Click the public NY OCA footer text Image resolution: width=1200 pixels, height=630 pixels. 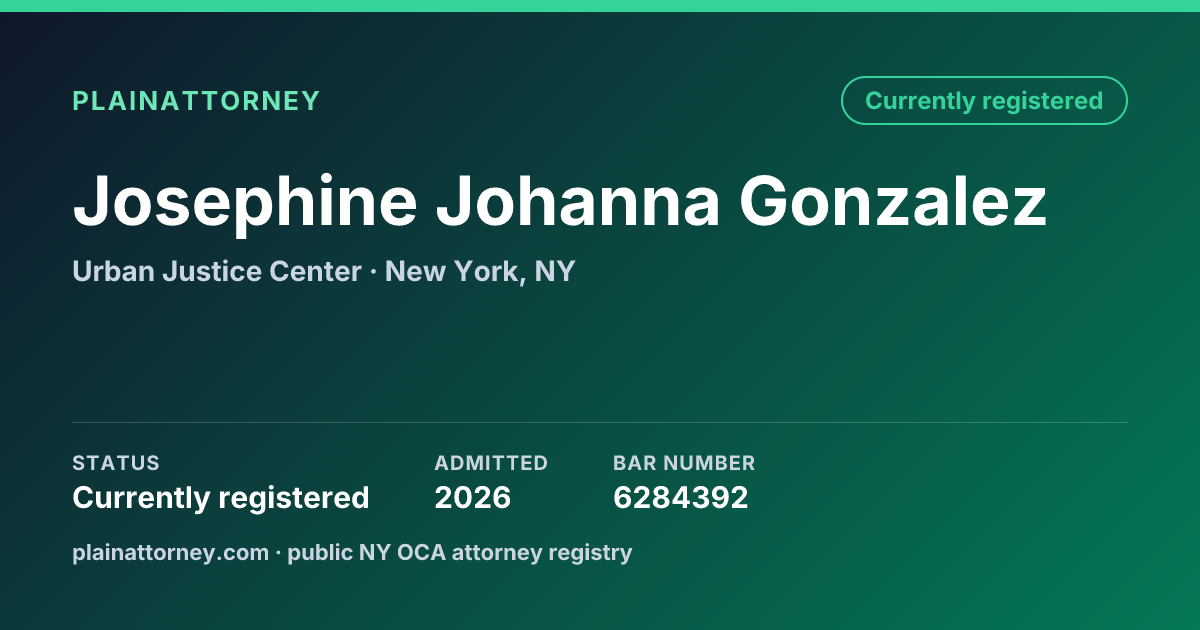tap(367, 552)
